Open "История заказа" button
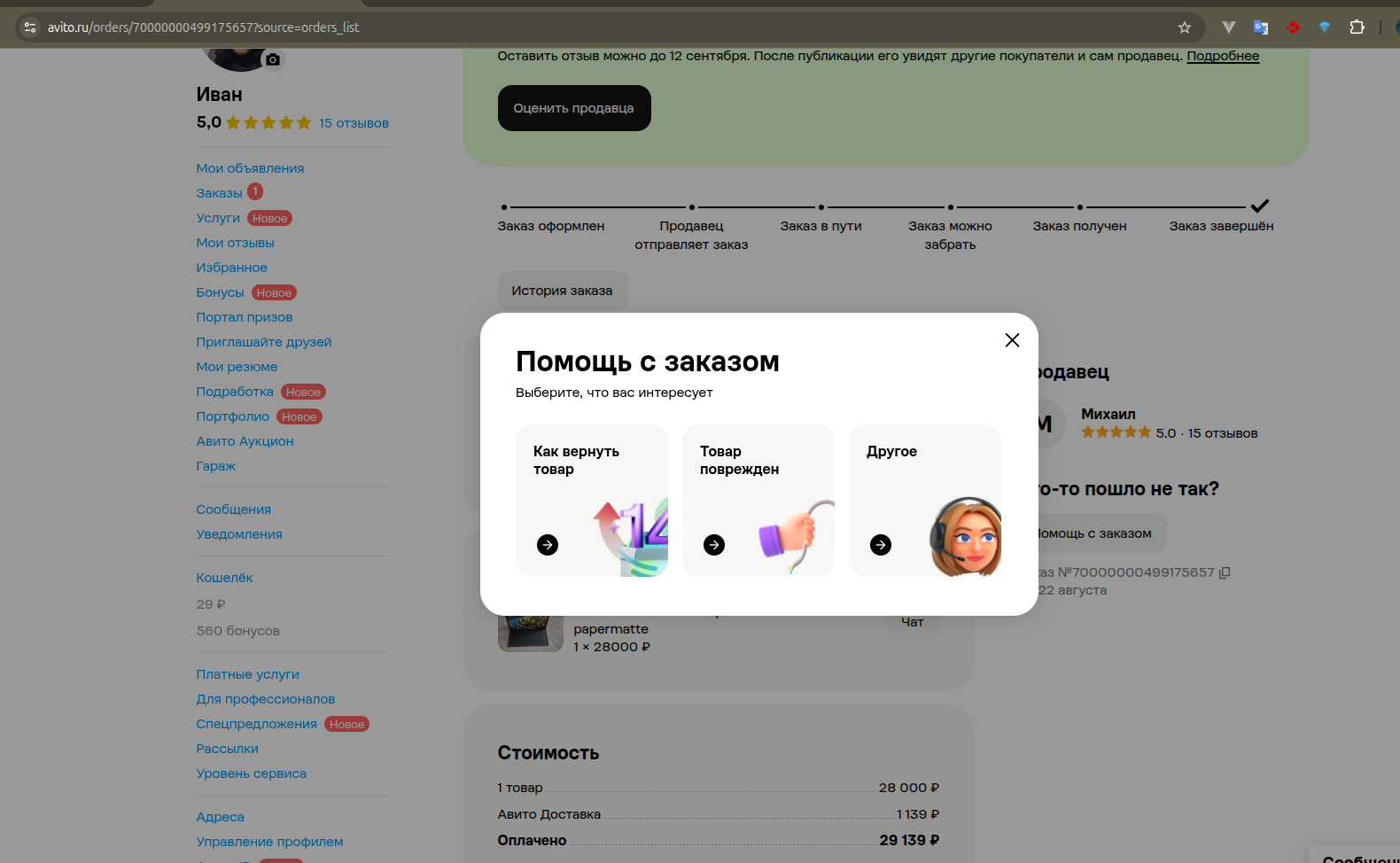Screen dimensions: 1400x863 click(563, 291)
